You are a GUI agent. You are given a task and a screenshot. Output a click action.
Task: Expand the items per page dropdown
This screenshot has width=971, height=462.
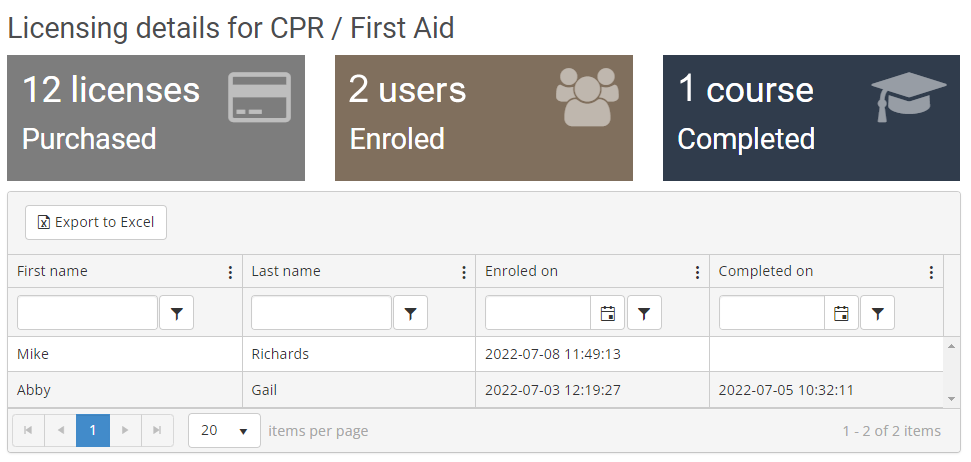[x=224, y=431]
